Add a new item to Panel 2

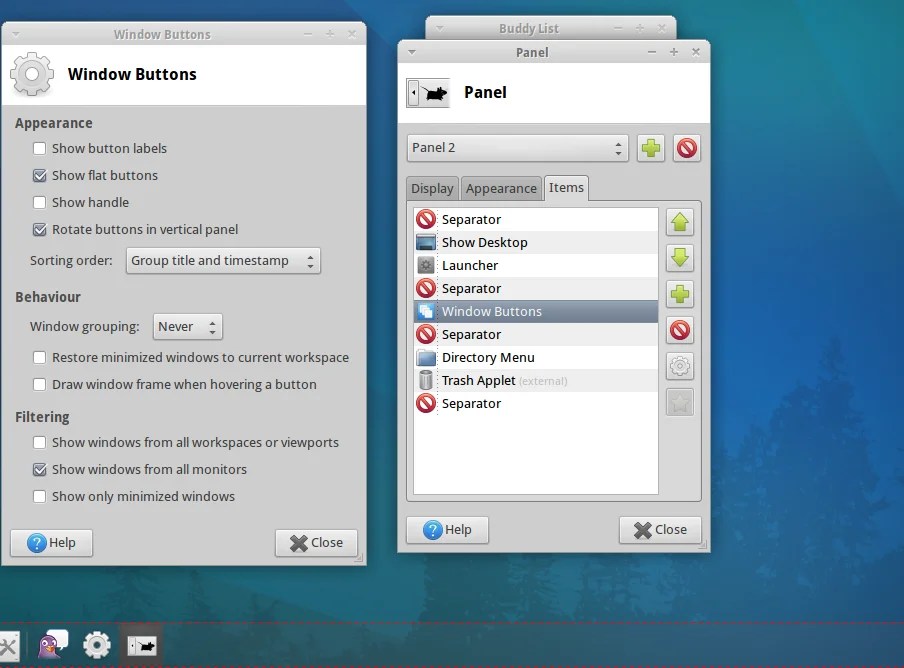(680, 294)
